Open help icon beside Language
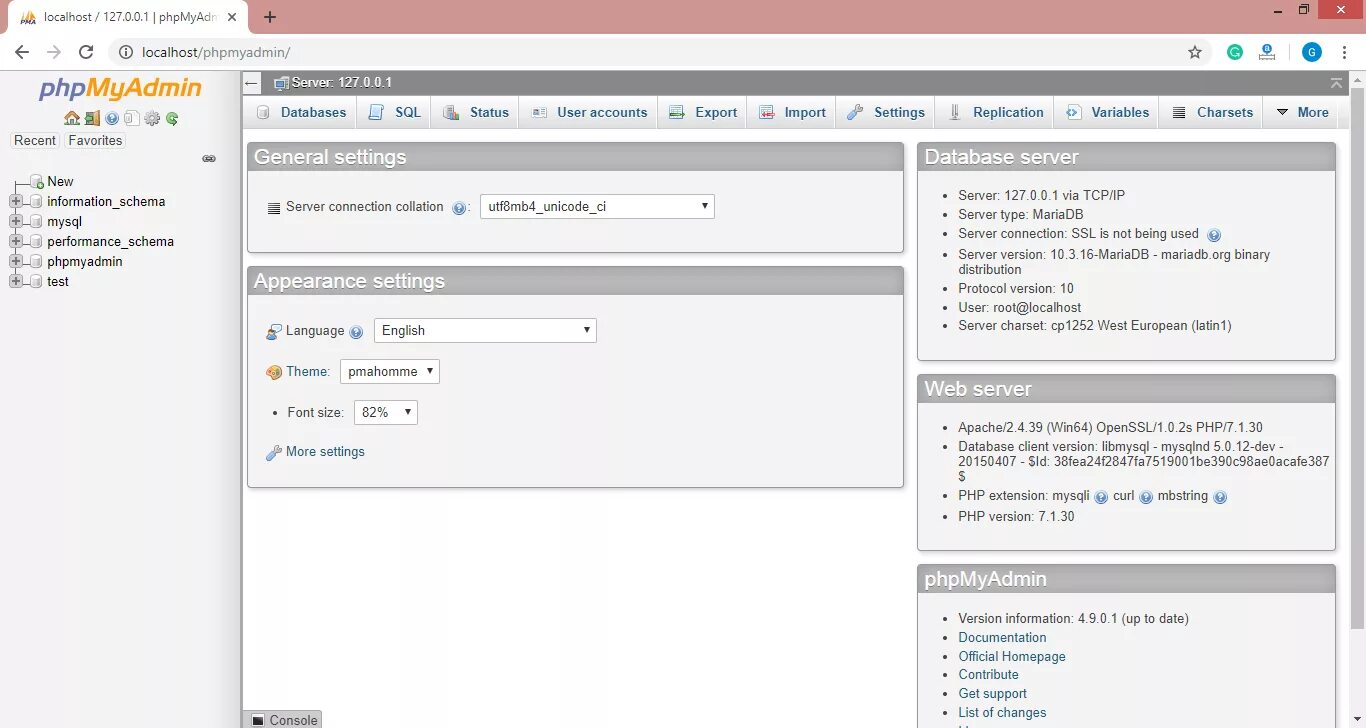 356,332
